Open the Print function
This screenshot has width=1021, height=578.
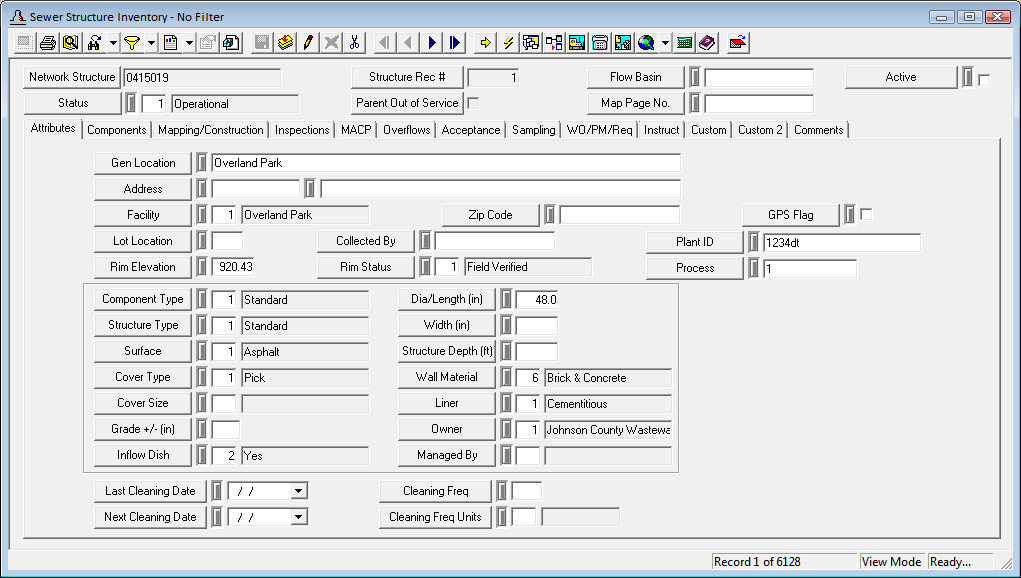pos(49,42)
